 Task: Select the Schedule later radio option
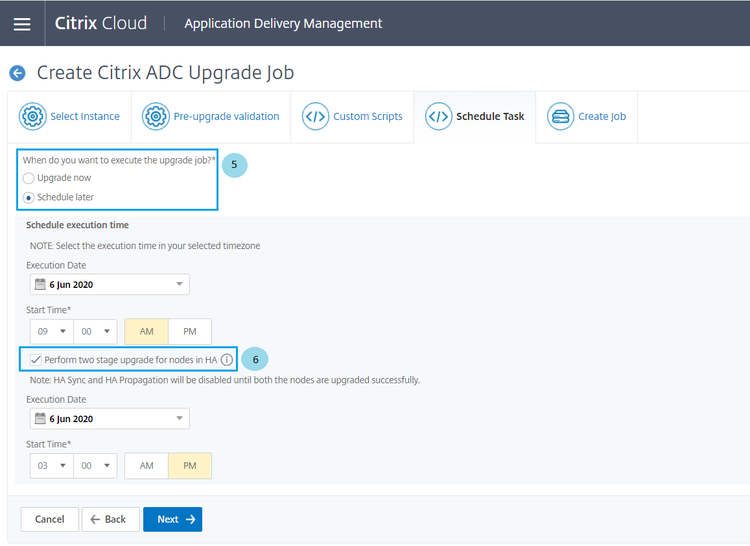[x=28, y=197]
